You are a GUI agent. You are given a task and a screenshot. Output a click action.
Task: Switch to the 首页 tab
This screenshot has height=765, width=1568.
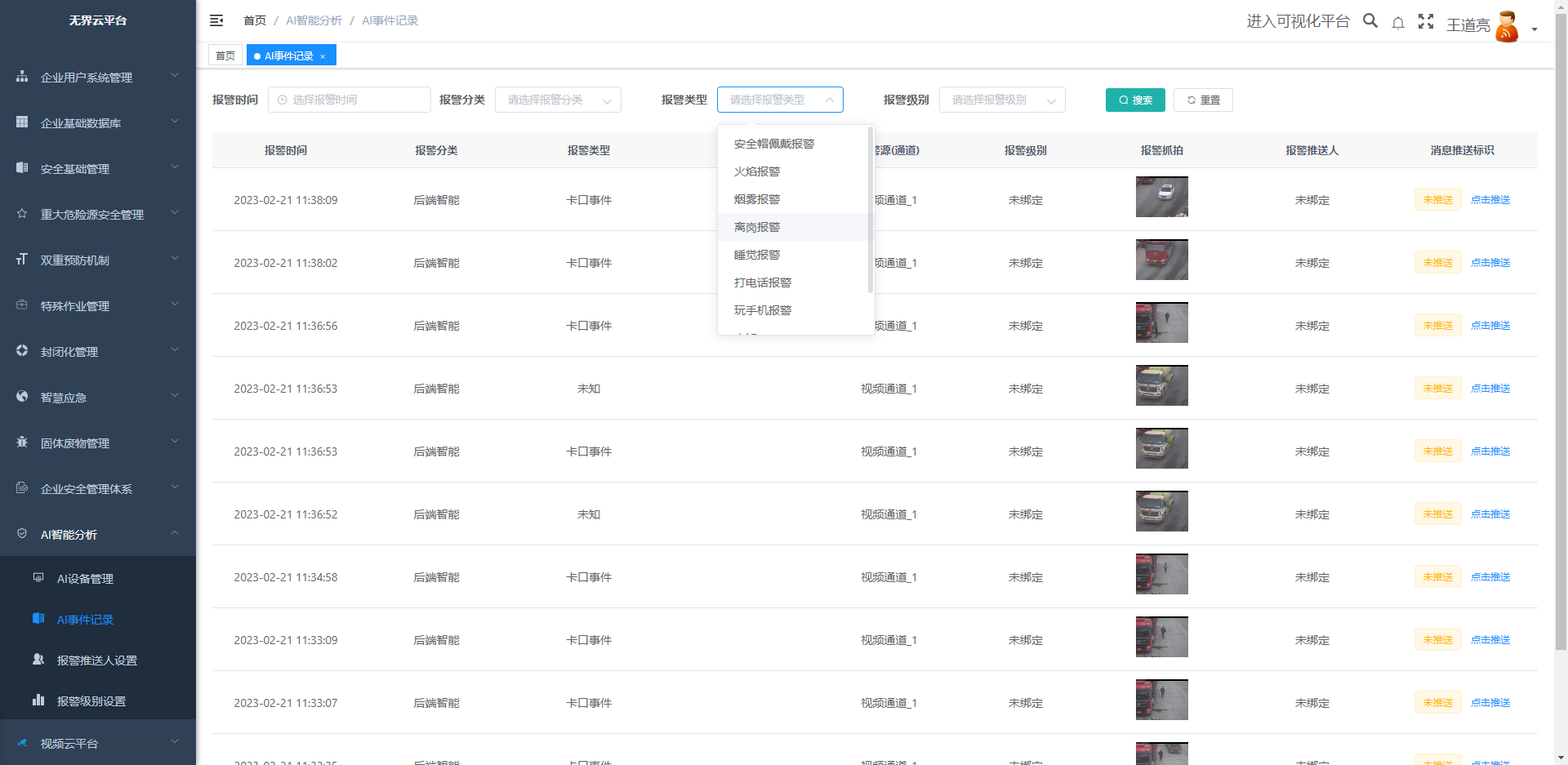click(x=225, y=56)
